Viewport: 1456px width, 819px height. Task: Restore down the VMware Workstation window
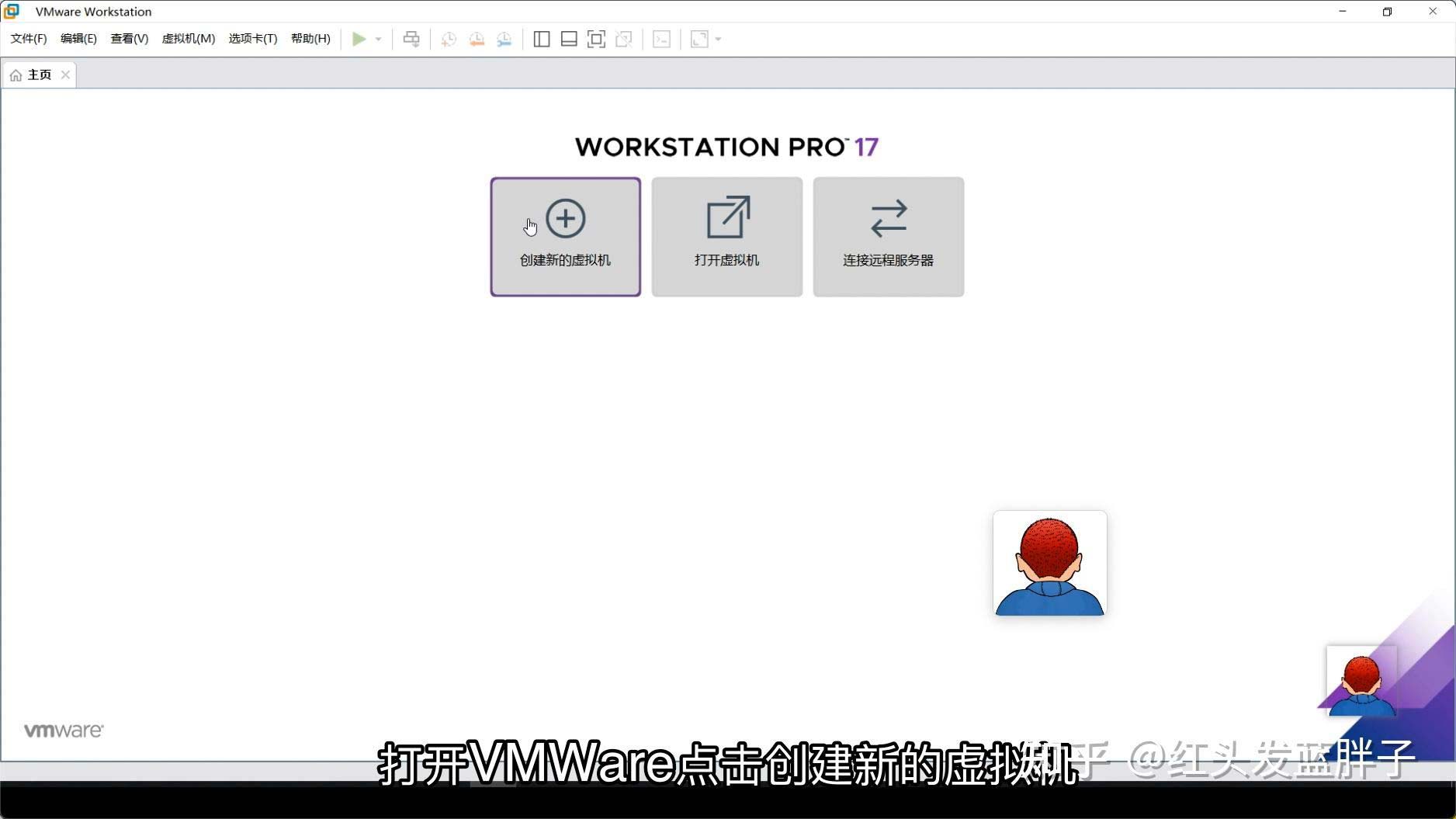(1388, 12)
